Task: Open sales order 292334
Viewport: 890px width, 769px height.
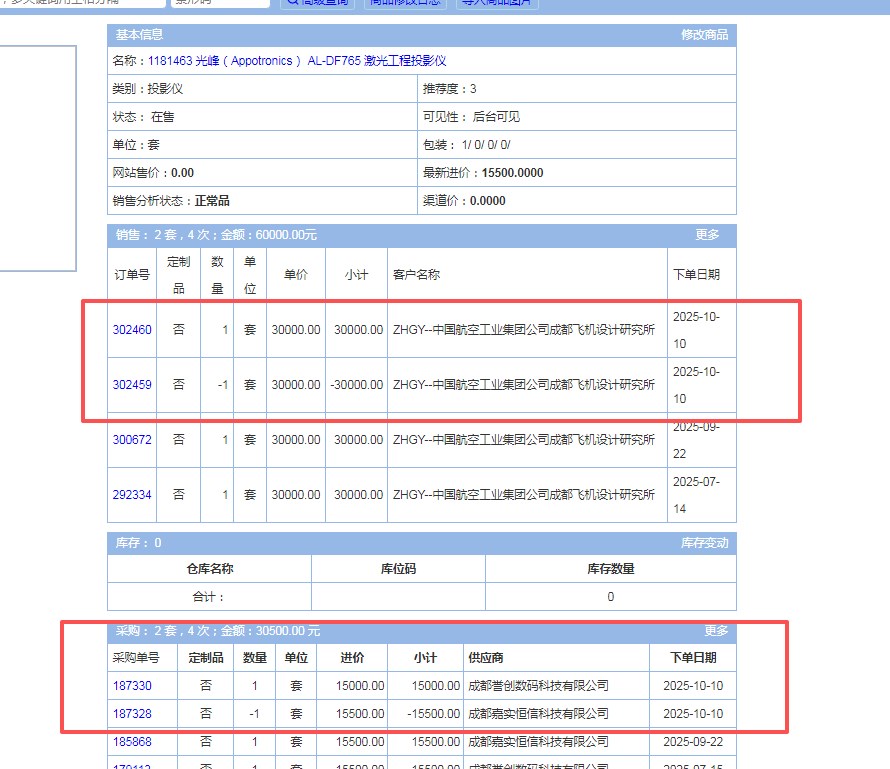Action: pyautogui.click(x=132, y=494)
